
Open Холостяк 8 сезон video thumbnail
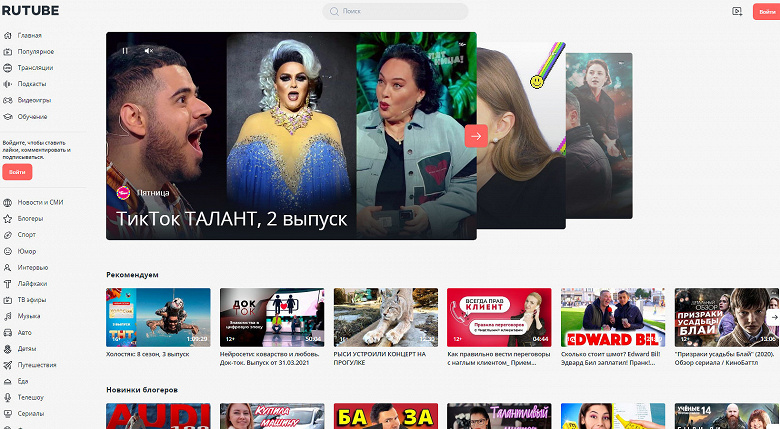[x=158, y=318]
